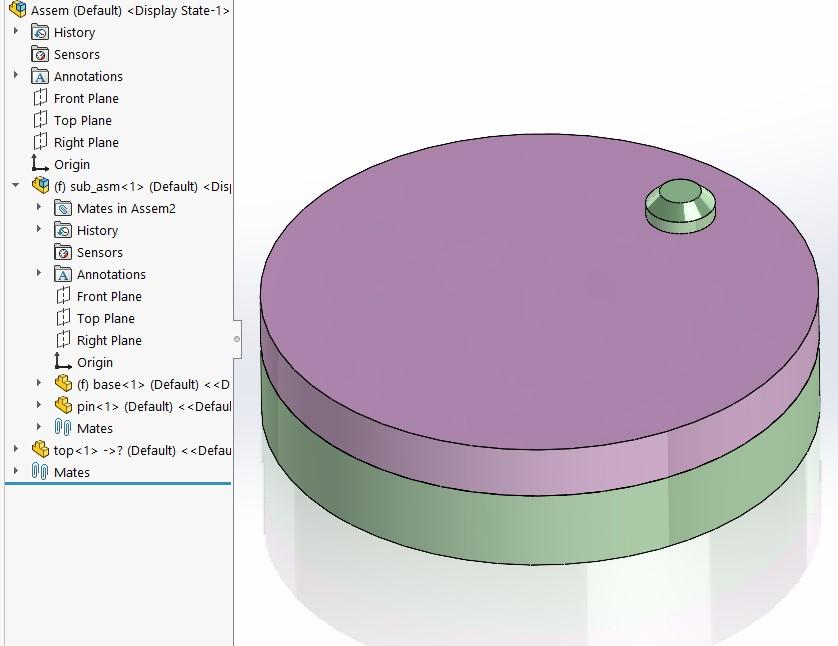Image resolution: width=838 pixels, height=646 pixels.
Task: Click the top<1> part icon
Action: pyautogui.click(x=40, y=449)
